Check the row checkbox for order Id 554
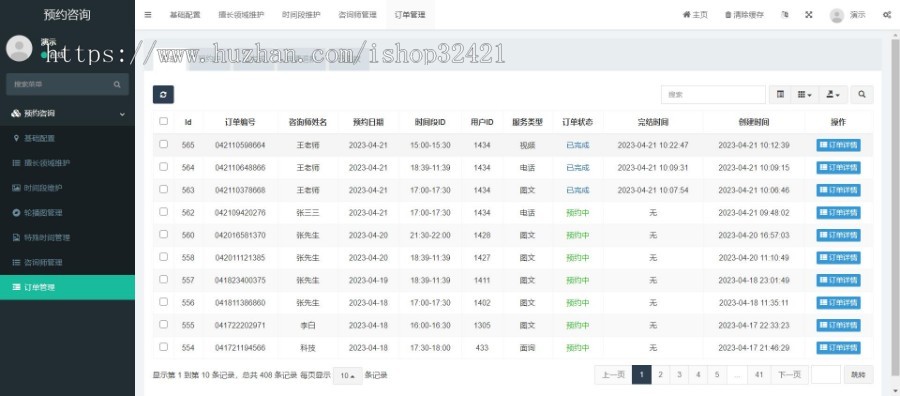The image size is (900, 396). click(x=164, y=347)
